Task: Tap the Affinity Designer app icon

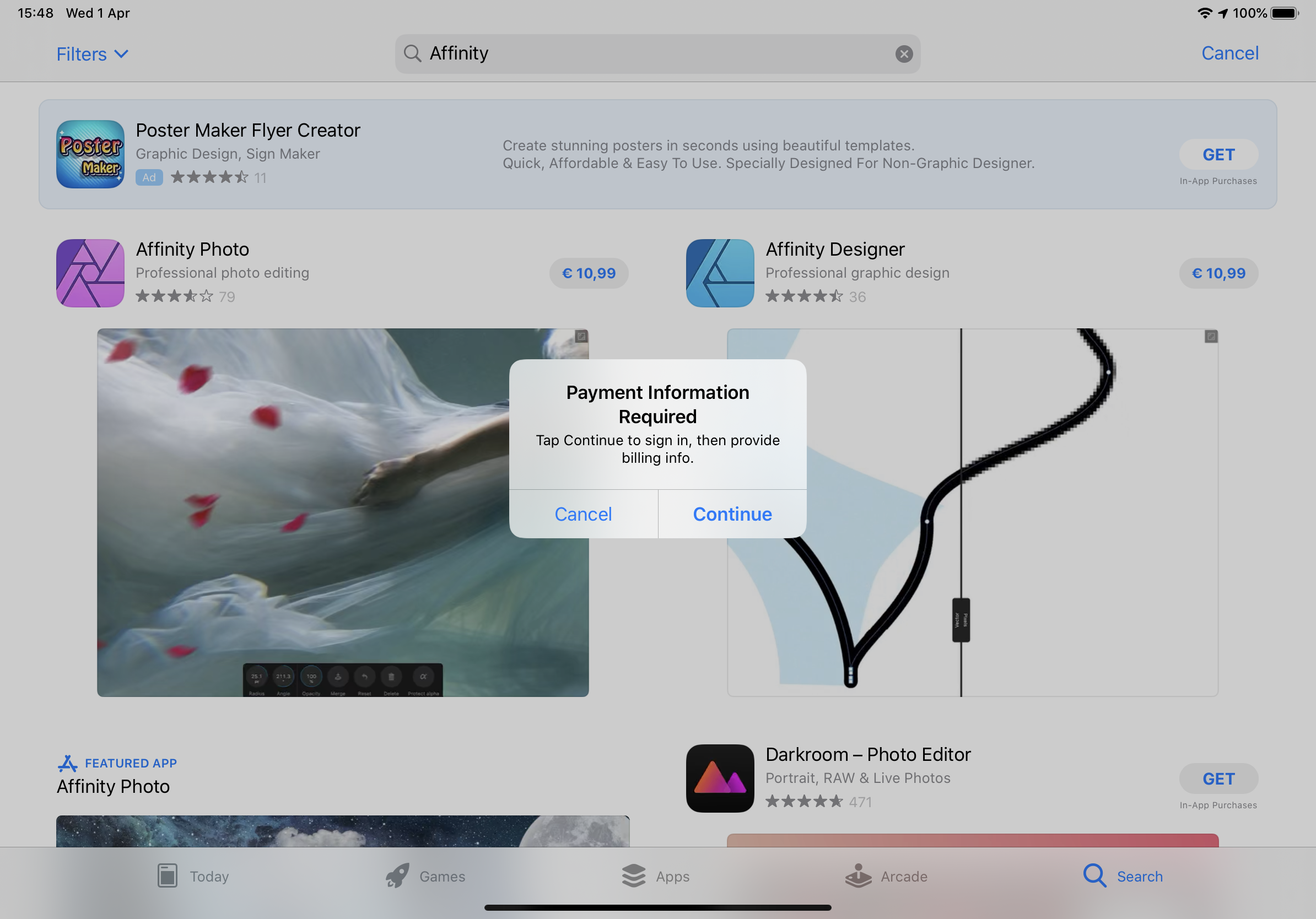Action: click(x=720, y=273)
